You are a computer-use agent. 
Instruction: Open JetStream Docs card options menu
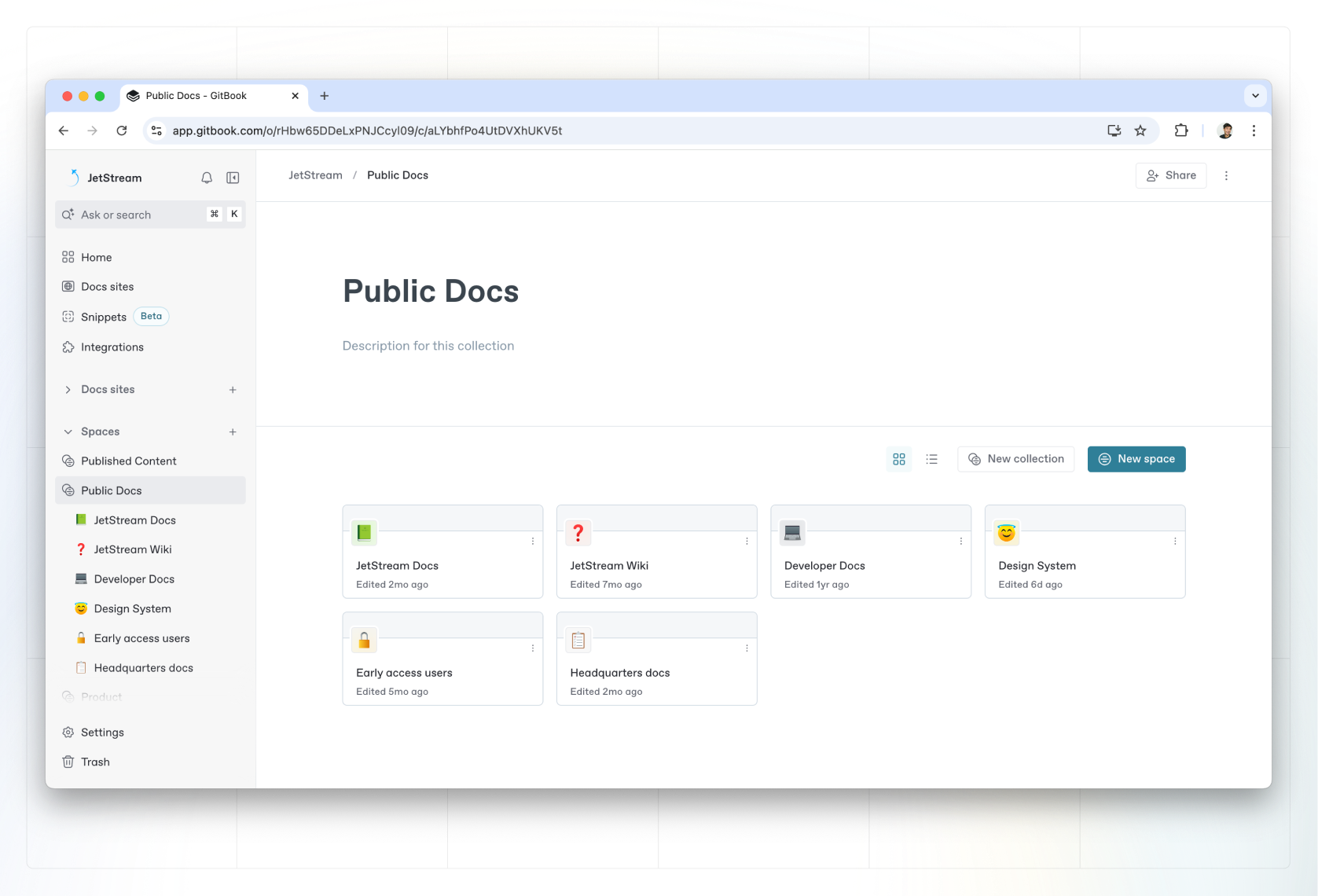point(533,542)
